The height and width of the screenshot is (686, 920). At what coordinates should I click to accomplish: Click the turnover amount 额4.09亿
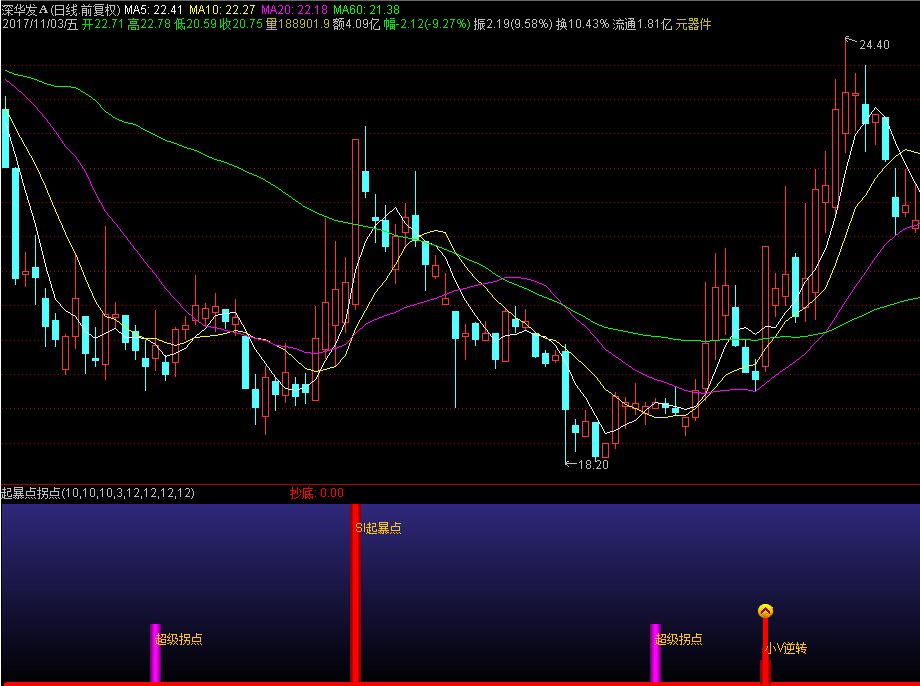(x=356, y=25)
